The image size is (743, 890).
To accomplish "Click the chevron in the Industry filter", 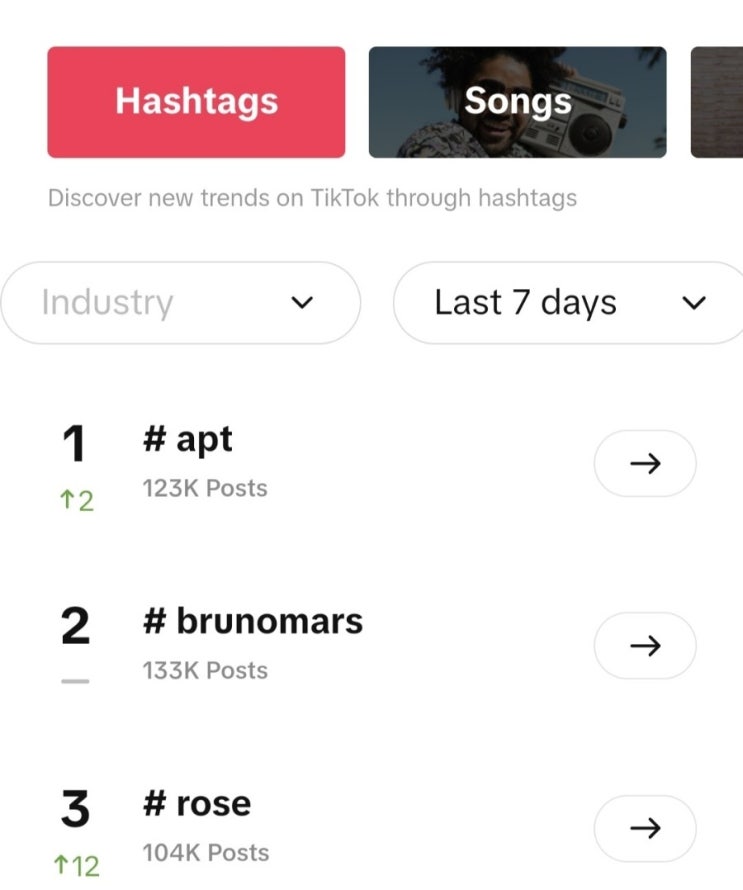I will 302,302.
